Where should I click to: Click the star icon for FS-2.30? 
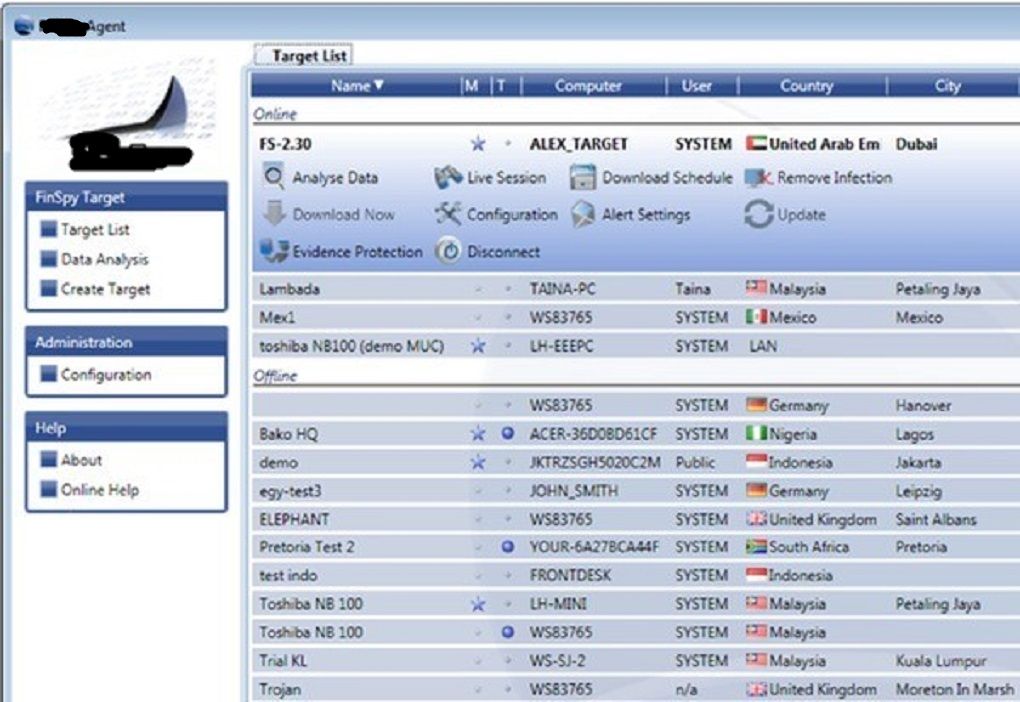point(478,144)
